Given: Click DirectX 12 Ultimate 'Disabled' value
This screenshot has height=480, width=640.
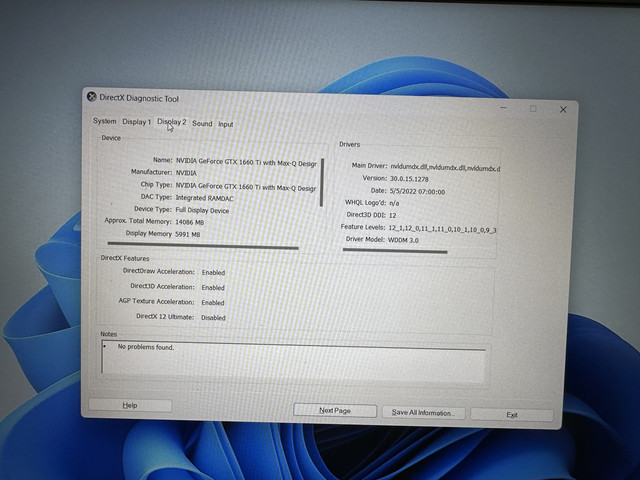Looking at the screenshot, I should (x=213, y=318).
